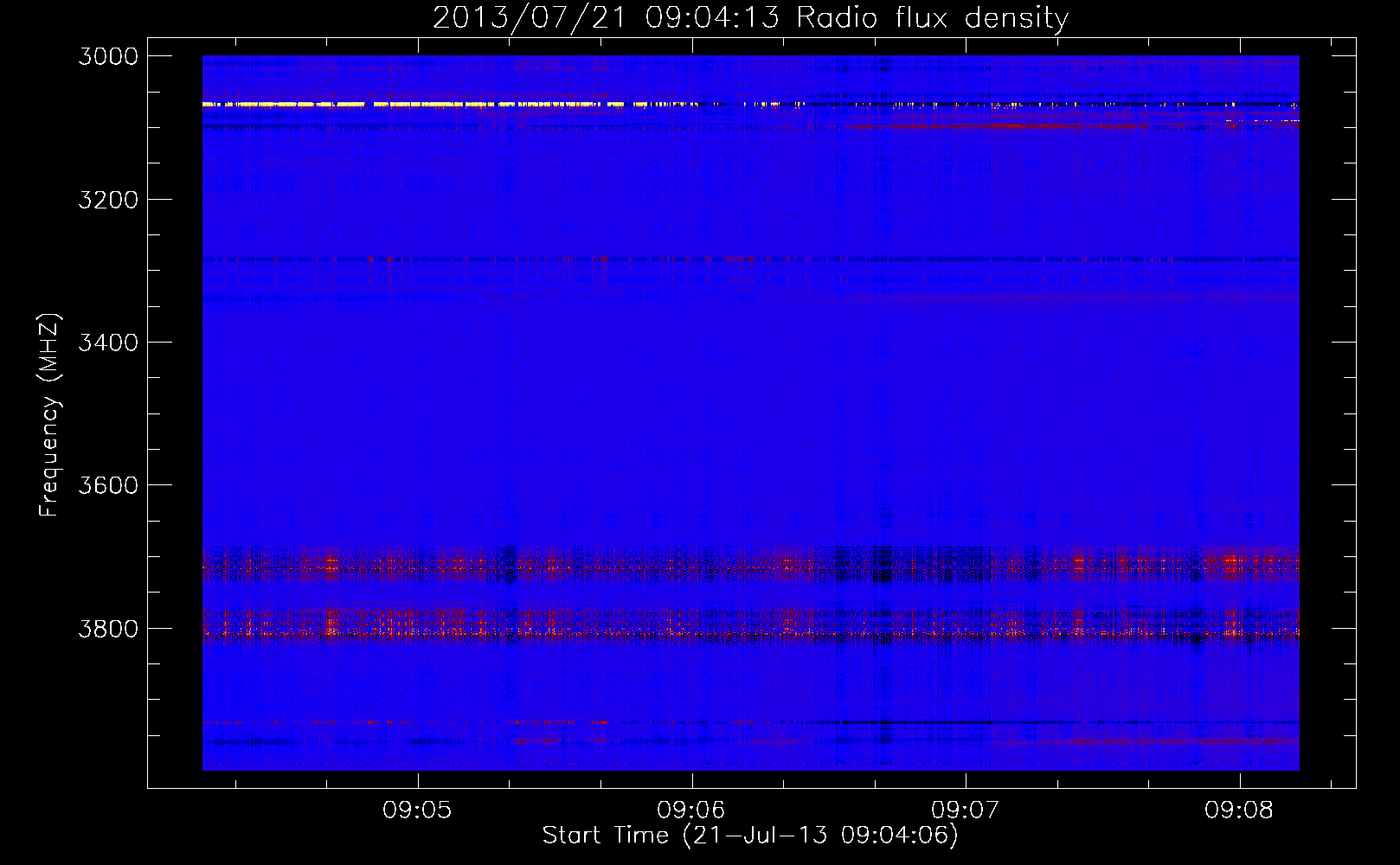Select the 3200 frequency axis label

click(x=108, y=199)
